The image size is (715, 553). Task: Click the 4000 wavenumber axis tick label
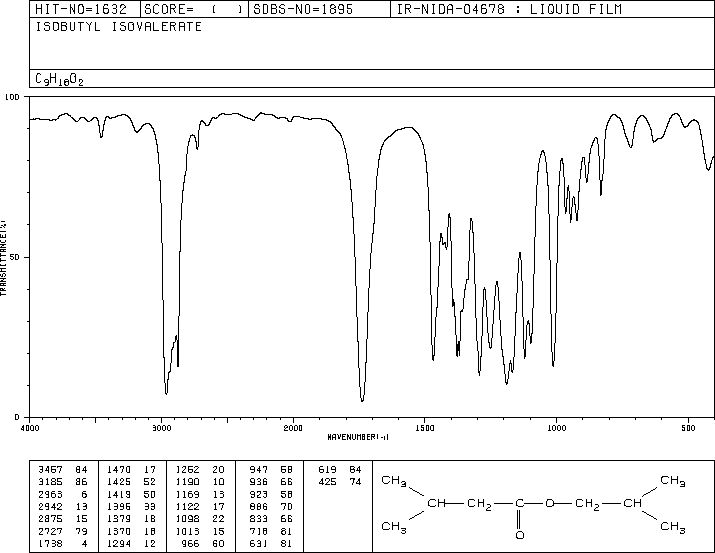coord(30,428)
